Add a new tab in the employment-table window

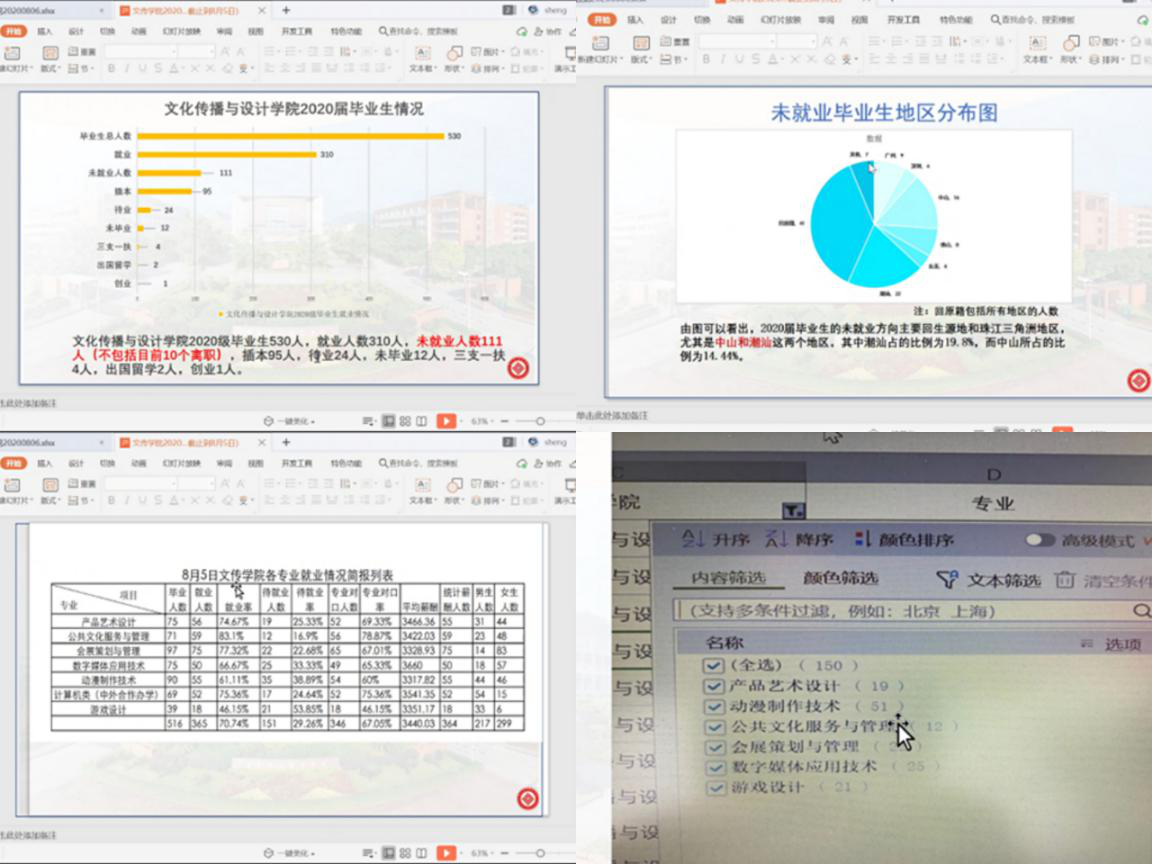287,442
